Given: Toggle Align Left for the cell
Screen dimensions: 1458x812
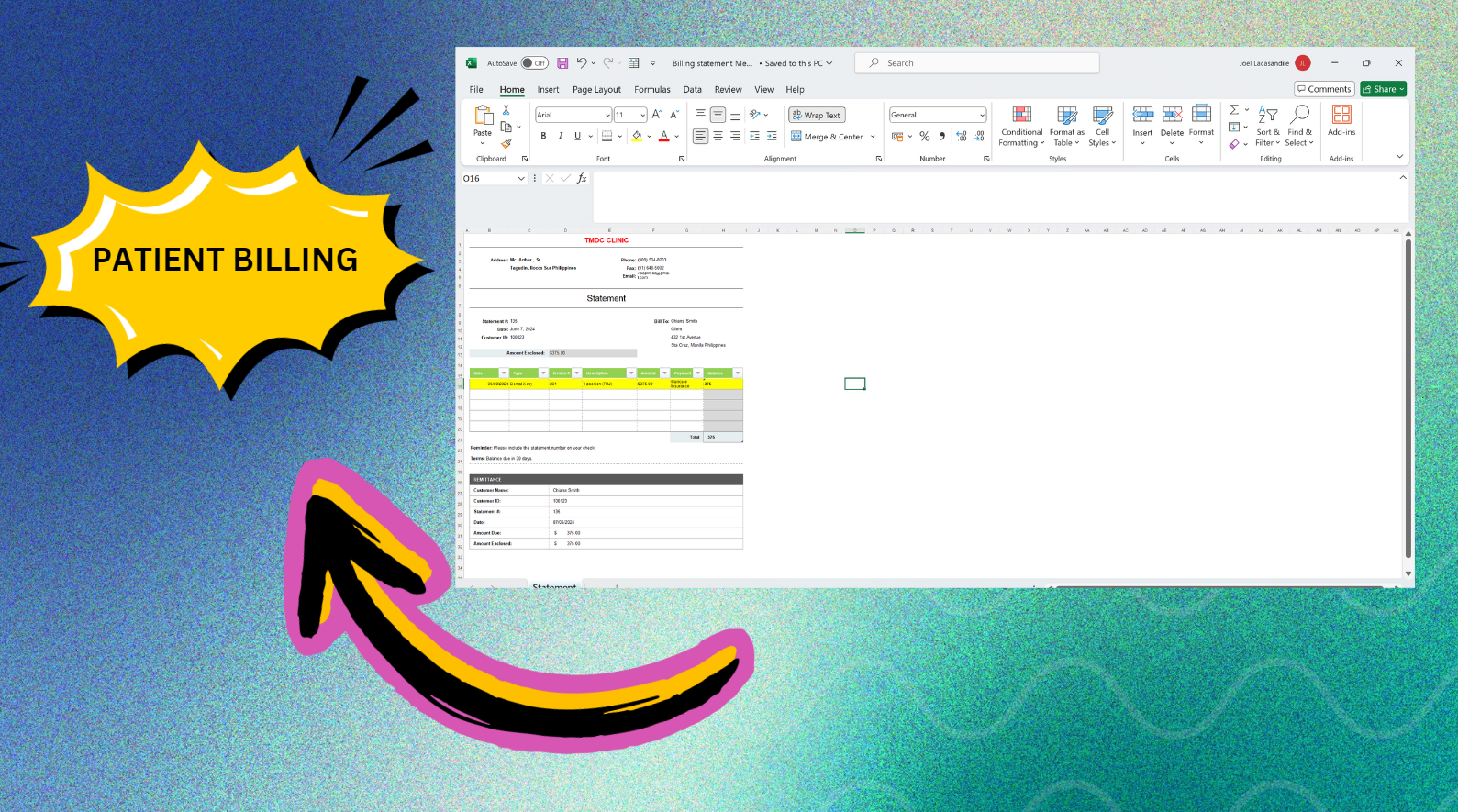Looking at the screenshot, I should tap(701, 136).
